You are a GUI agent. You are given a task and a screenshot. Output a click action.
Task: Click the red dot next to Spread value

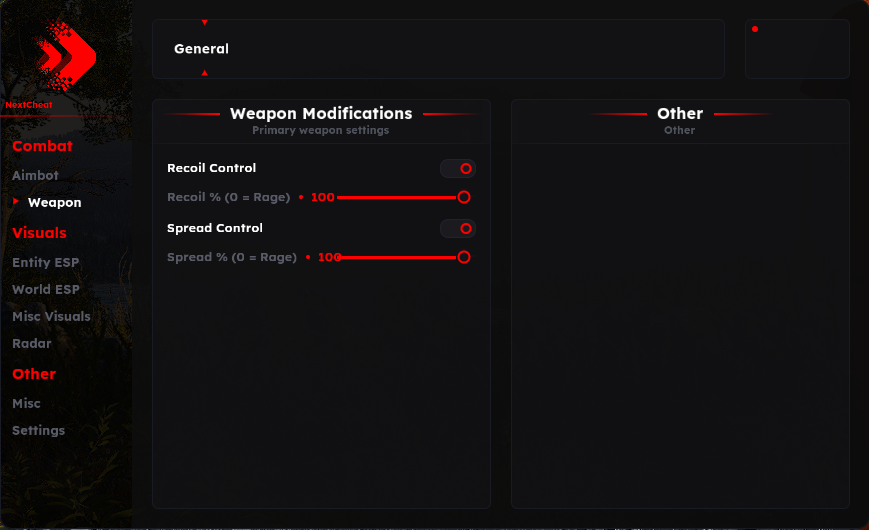click(308, 257)
